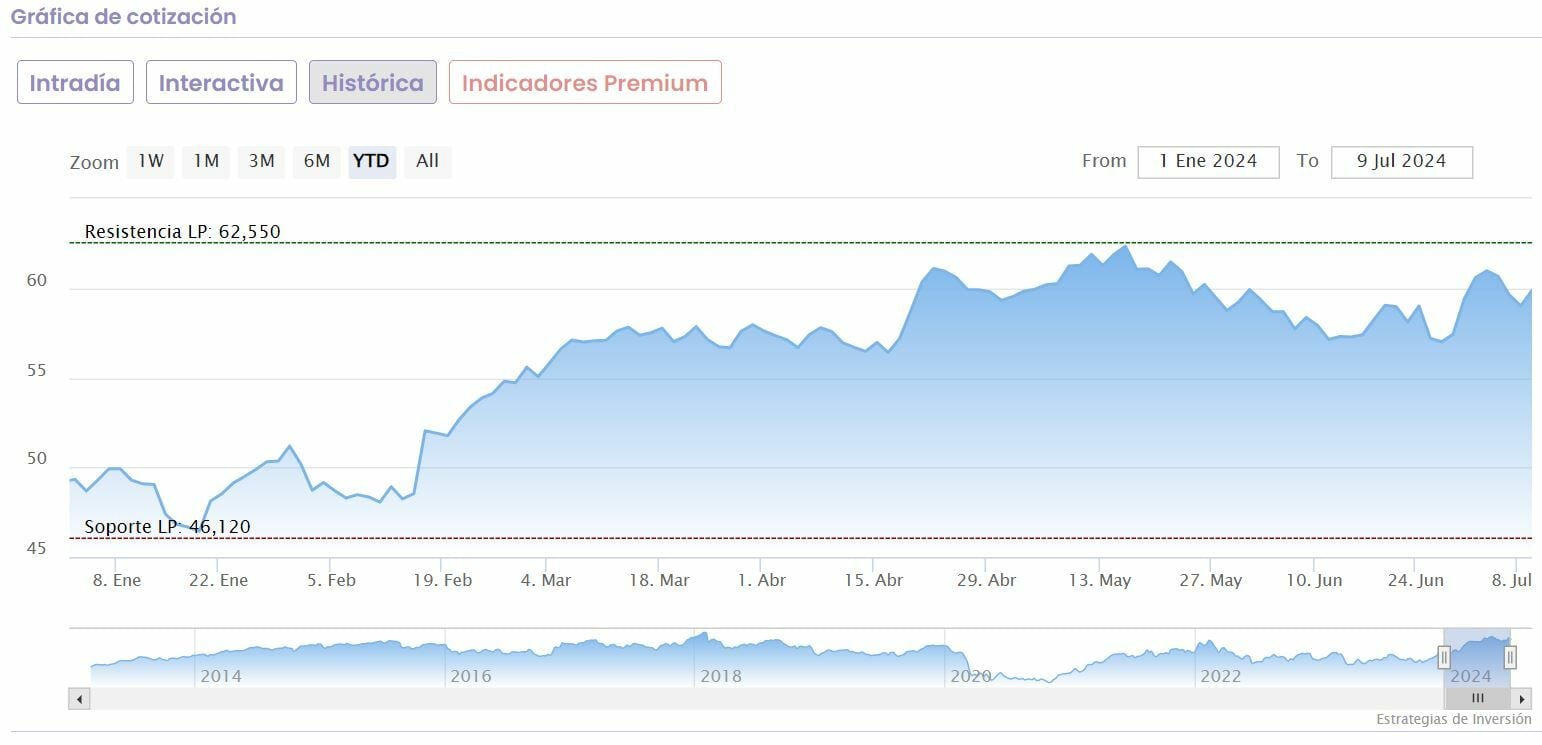Activate the YTD zoom button
Image resolution: width=1542 pixels, height=745 pixels.
tap(372, 161)
